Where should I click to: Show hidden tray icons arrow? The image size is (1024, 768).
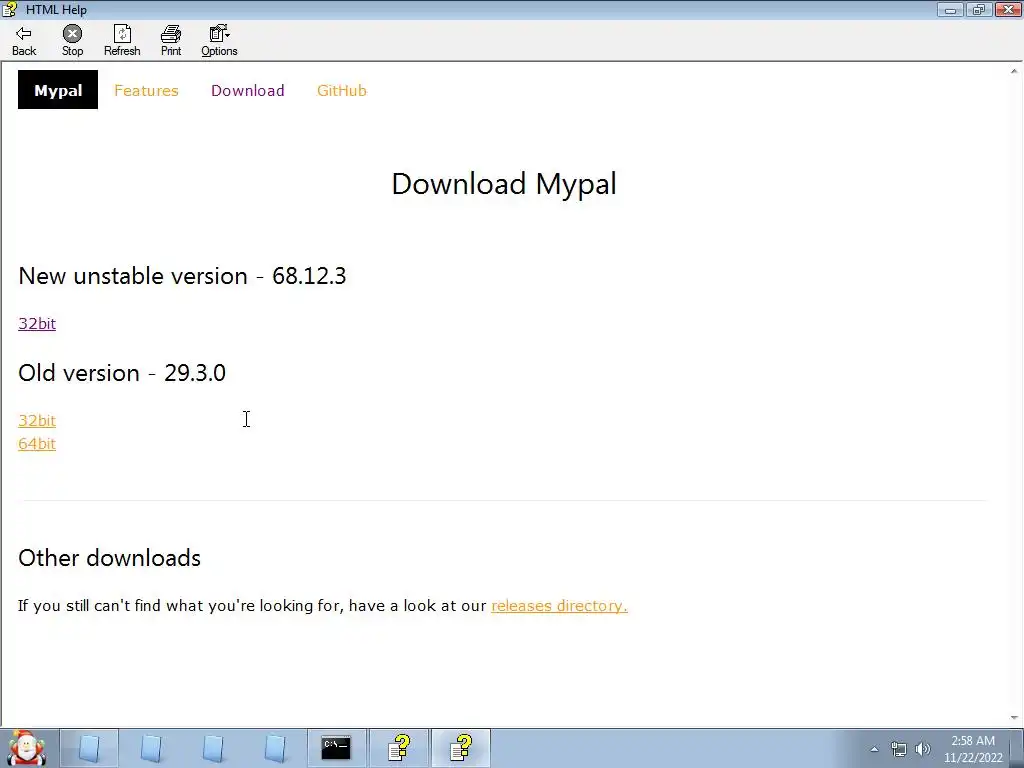click(x=874, y=749)
